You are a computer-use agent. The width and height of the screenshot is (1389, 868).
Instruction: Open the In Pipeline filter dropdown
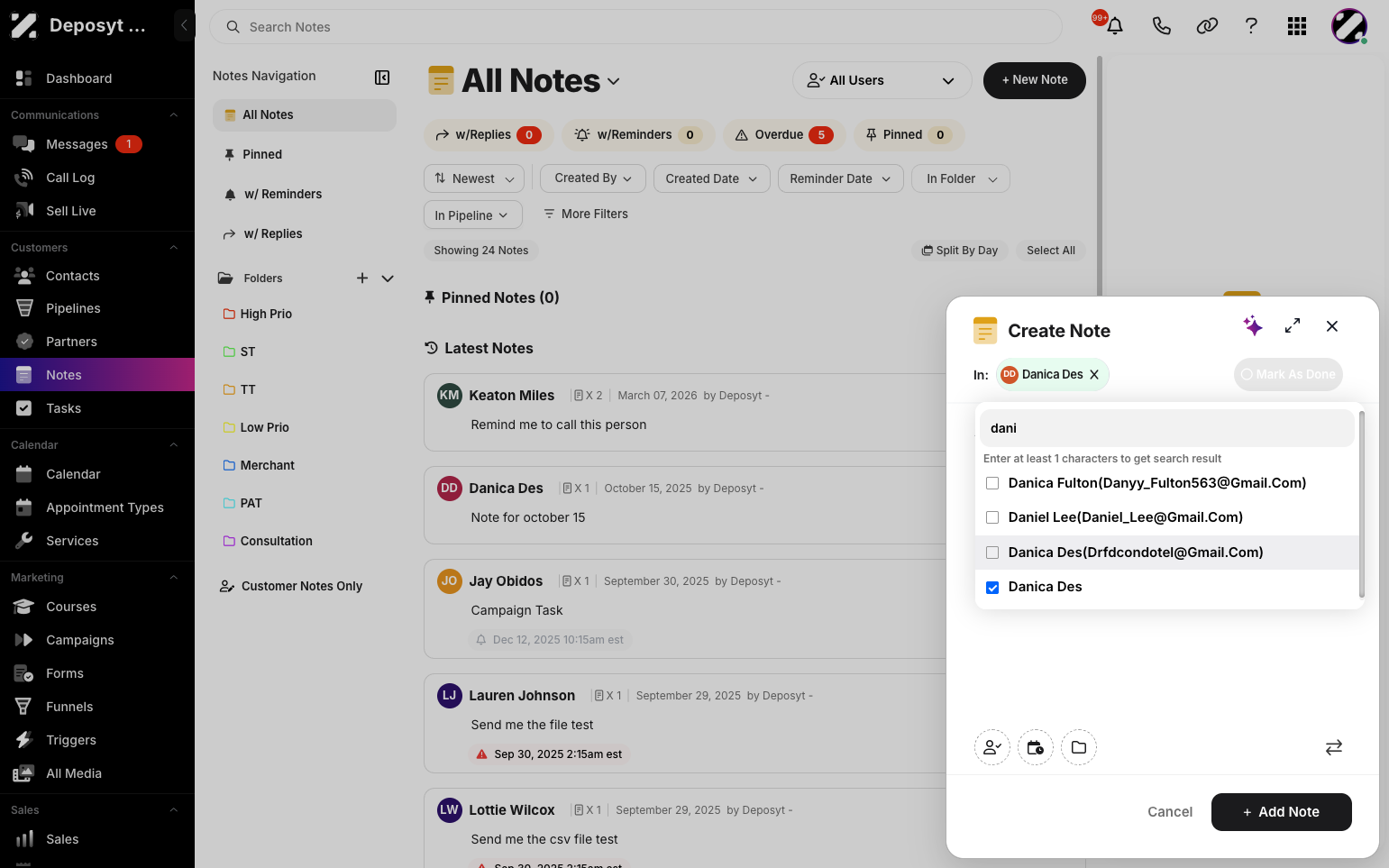(472, 215)
